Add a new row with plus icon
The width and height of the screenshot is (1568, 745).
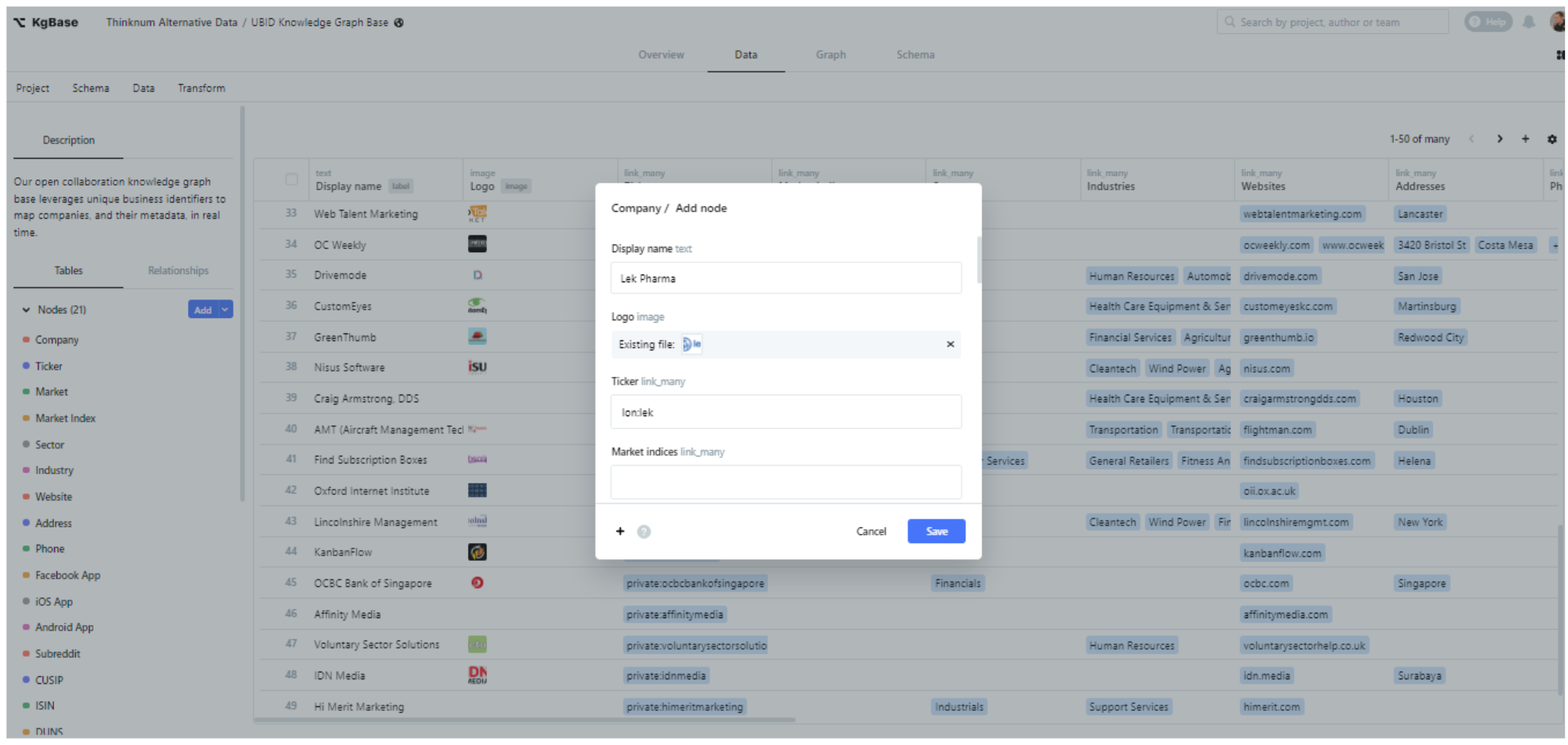(x=1525, y=139)
